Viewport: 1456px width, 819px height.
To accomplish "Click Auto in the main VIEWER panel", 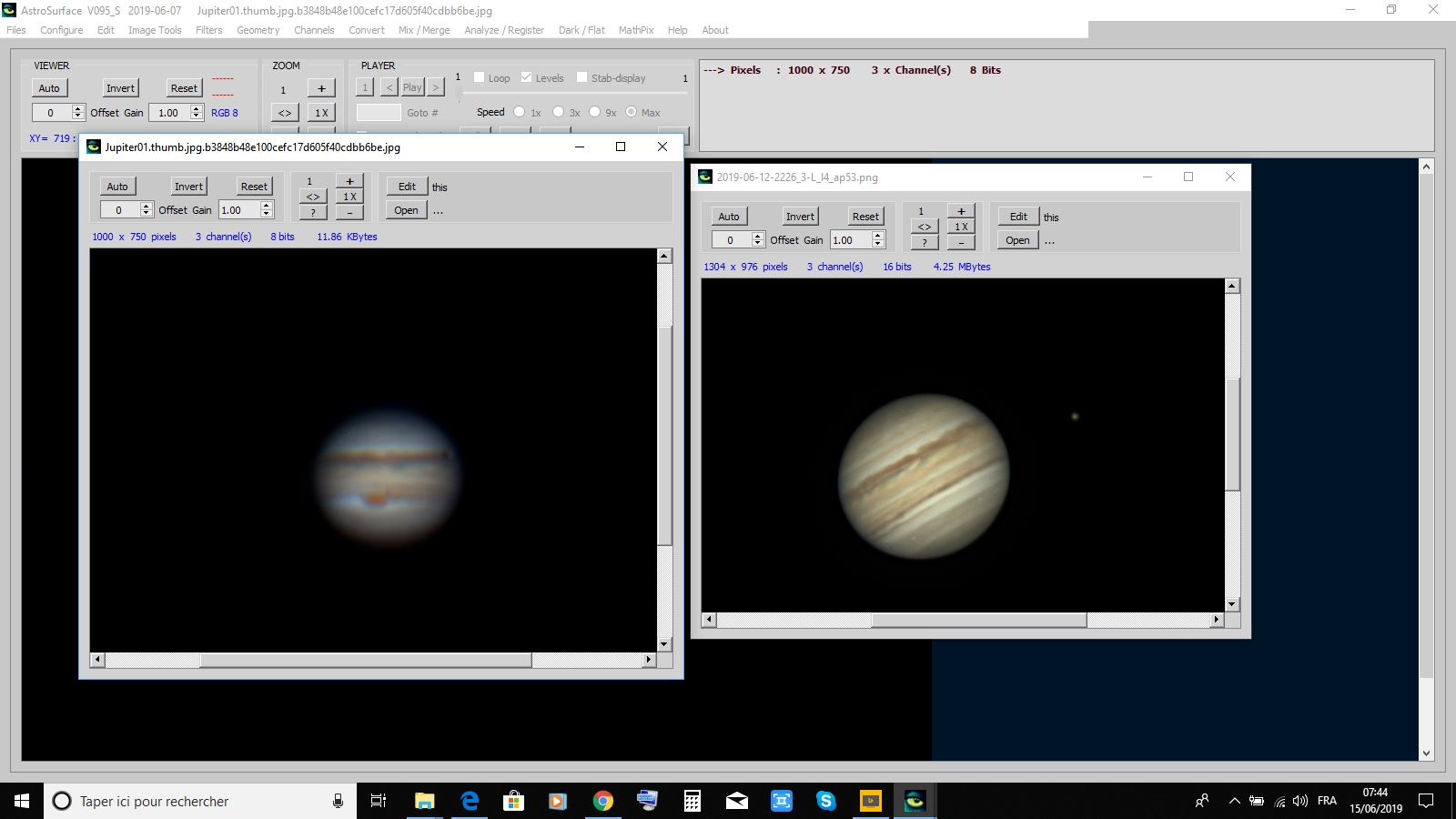I will 49,88.
